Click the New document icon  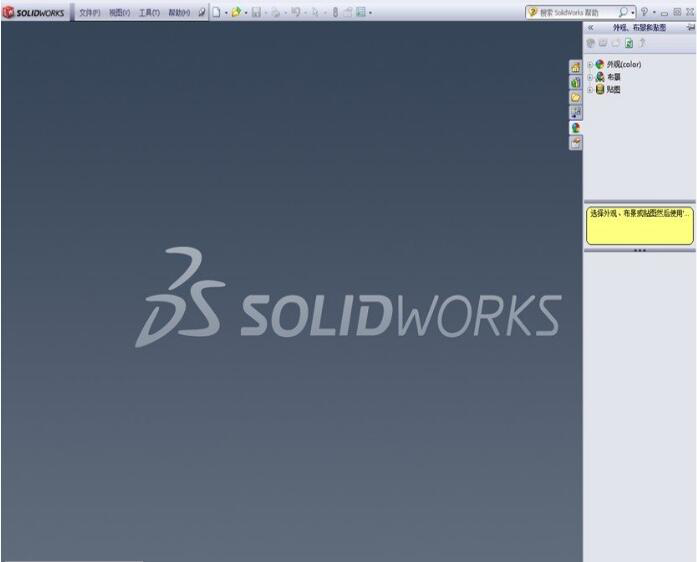click(x=215, y=13)
